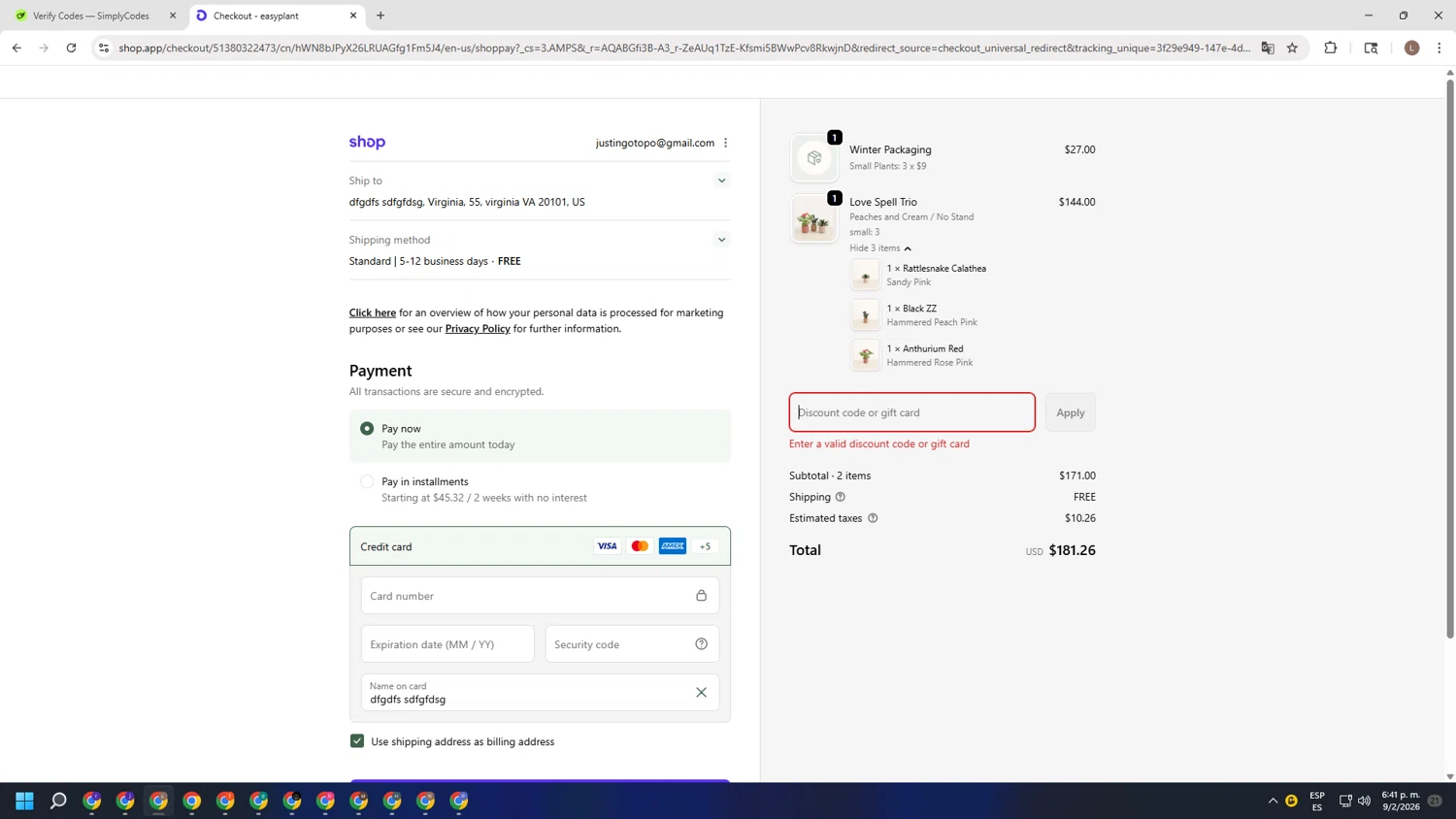Show hidden system tray icons
This screenshot has width=1456, height=819.
coord(1273,801)
